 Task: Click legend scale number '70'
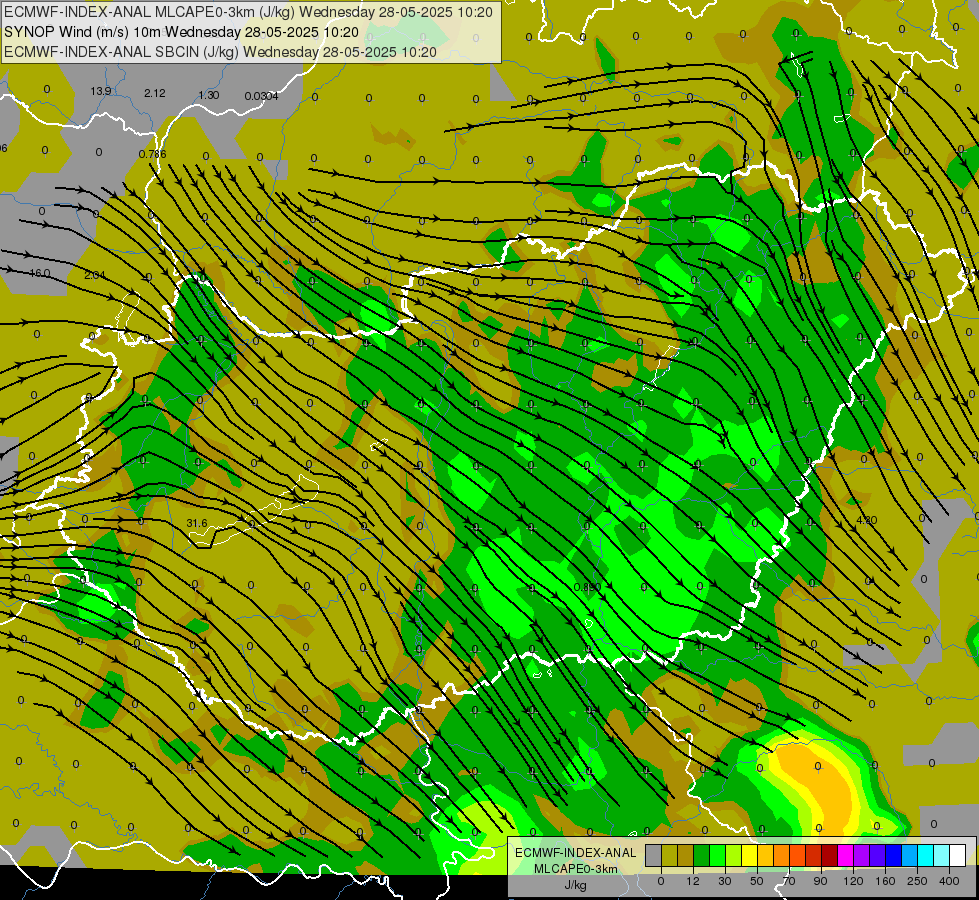click(x=789, y=881)
